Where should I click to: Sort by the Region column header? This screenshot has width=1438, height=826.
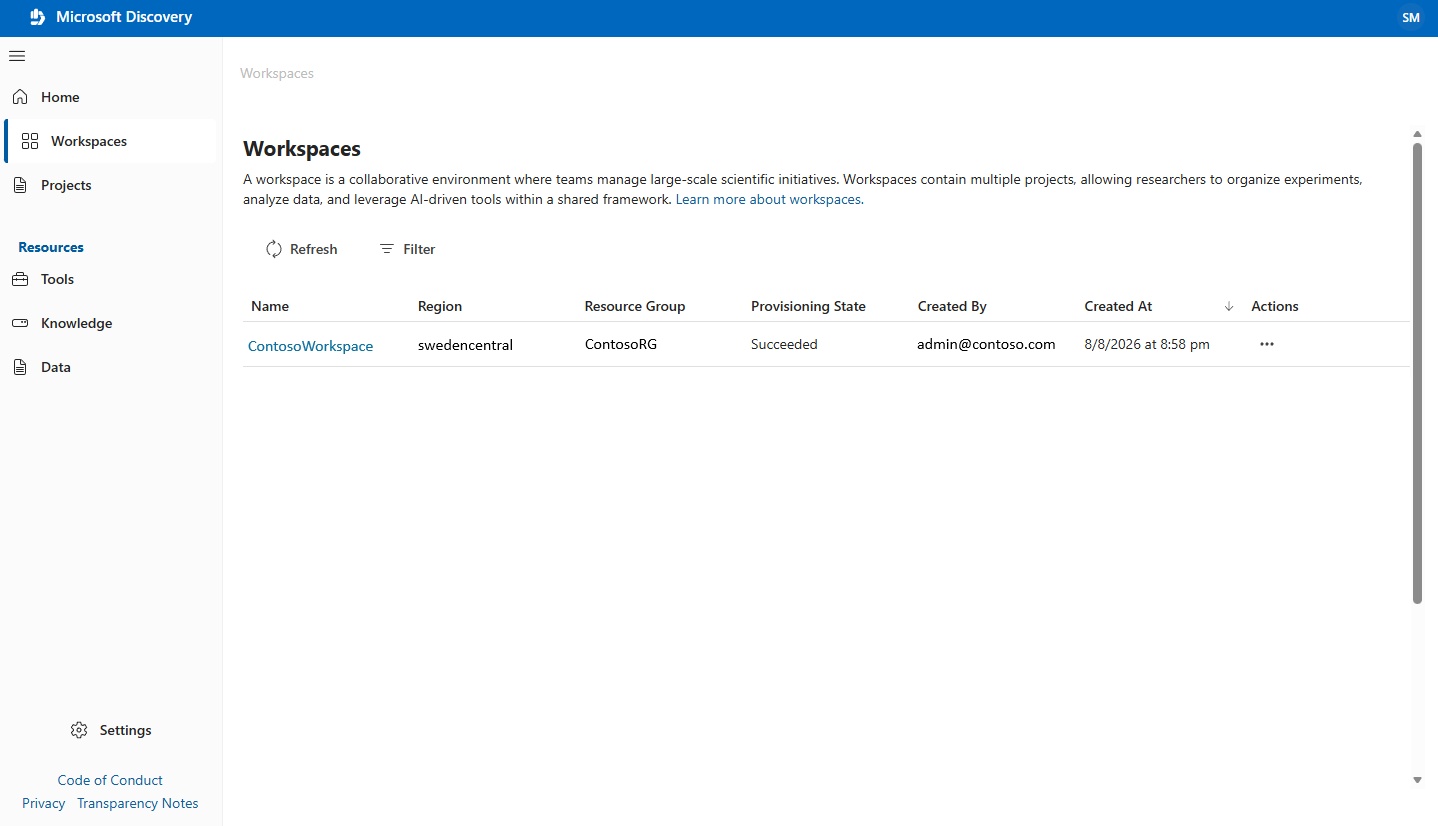point(440,306)
